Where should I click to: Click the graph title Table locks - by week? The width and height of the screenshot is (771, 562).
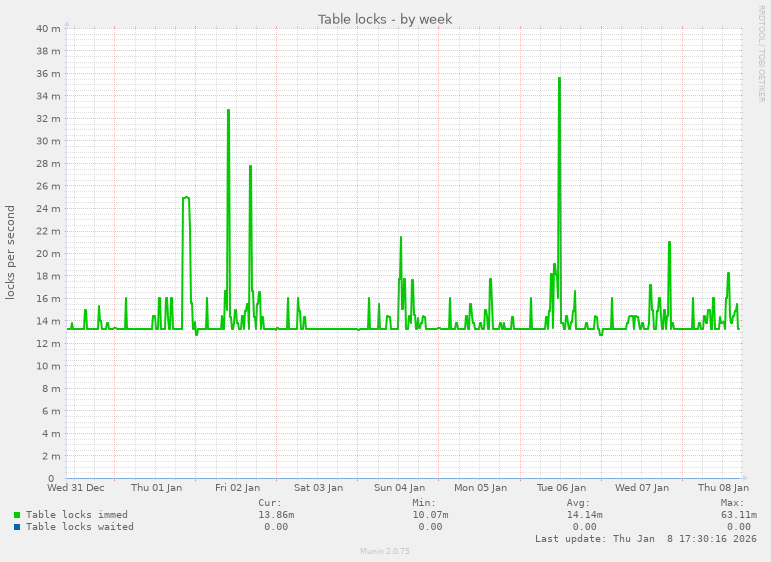point(385,19)
